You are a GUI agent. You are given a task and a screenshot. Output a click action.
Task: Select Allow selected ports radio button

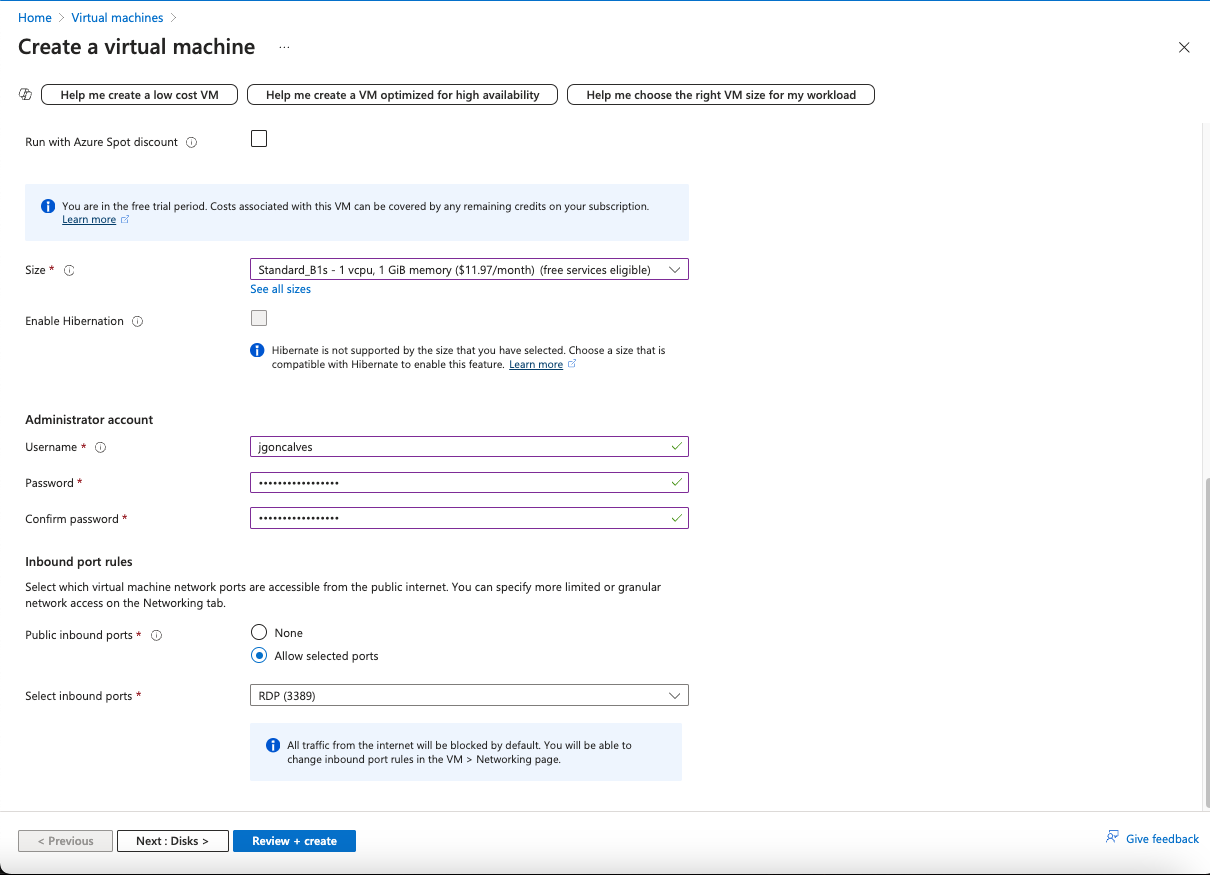click(x=259, y=656)
